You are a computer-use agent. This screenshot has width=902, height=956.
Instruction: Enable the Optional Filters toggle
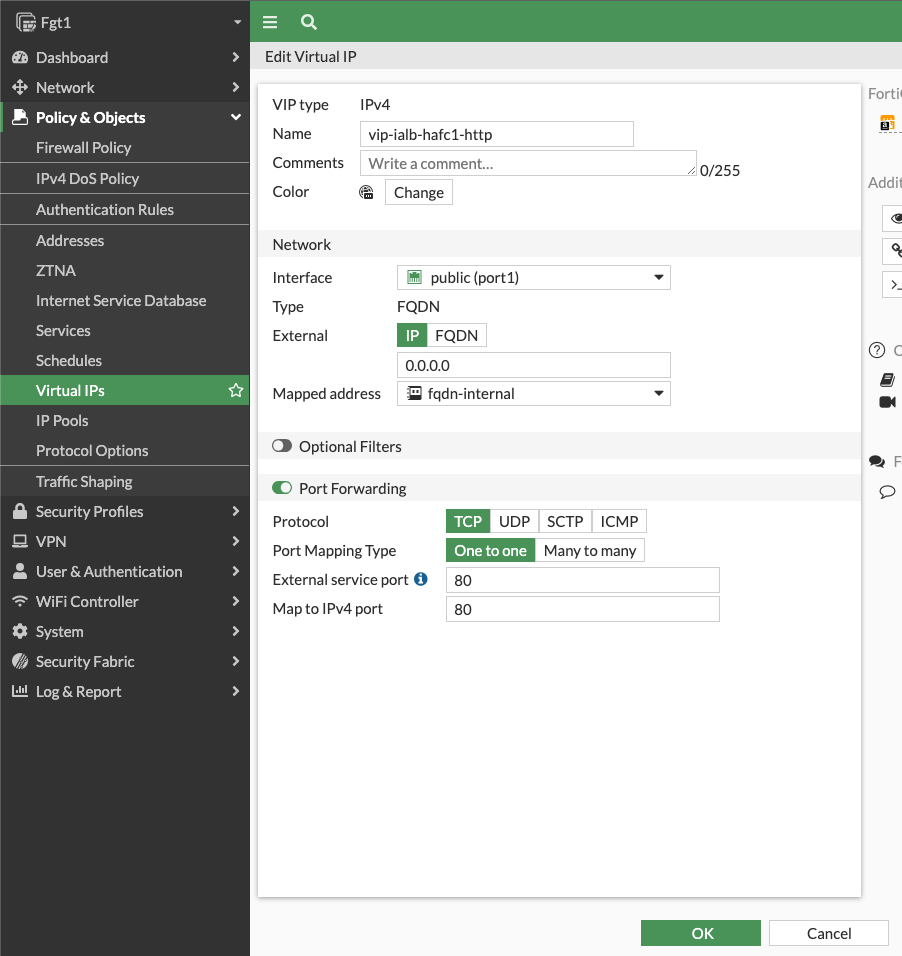282,446
